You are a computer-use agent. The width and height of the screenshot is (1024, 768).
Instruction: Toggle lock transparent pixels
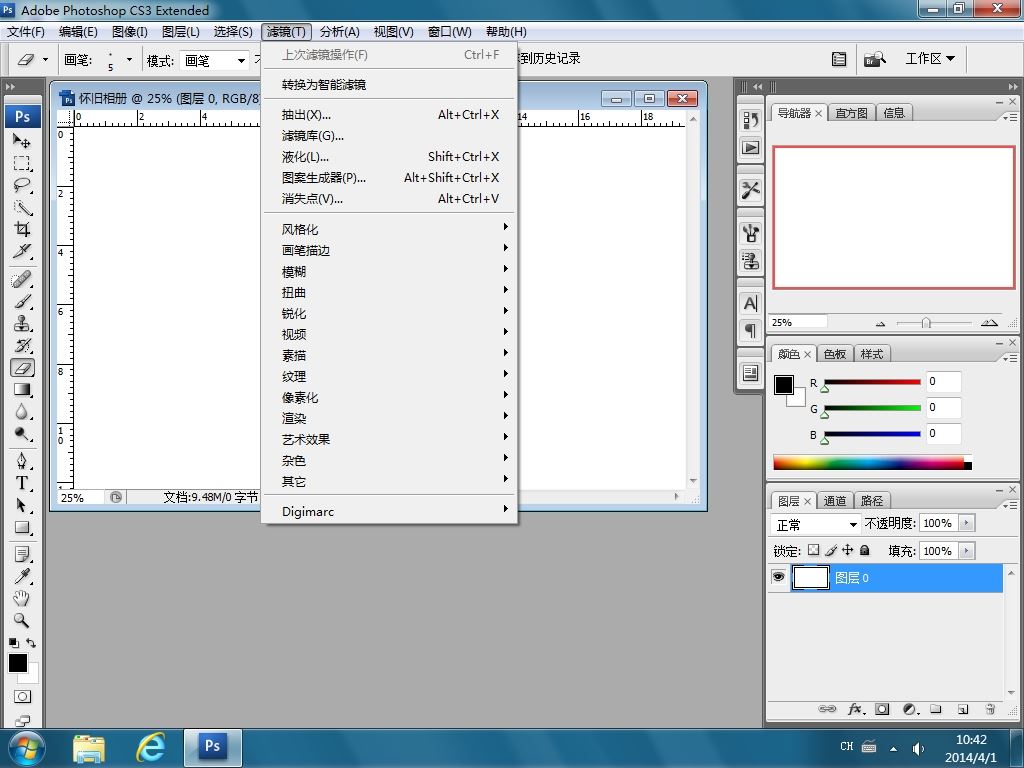[x=813, y=551]
